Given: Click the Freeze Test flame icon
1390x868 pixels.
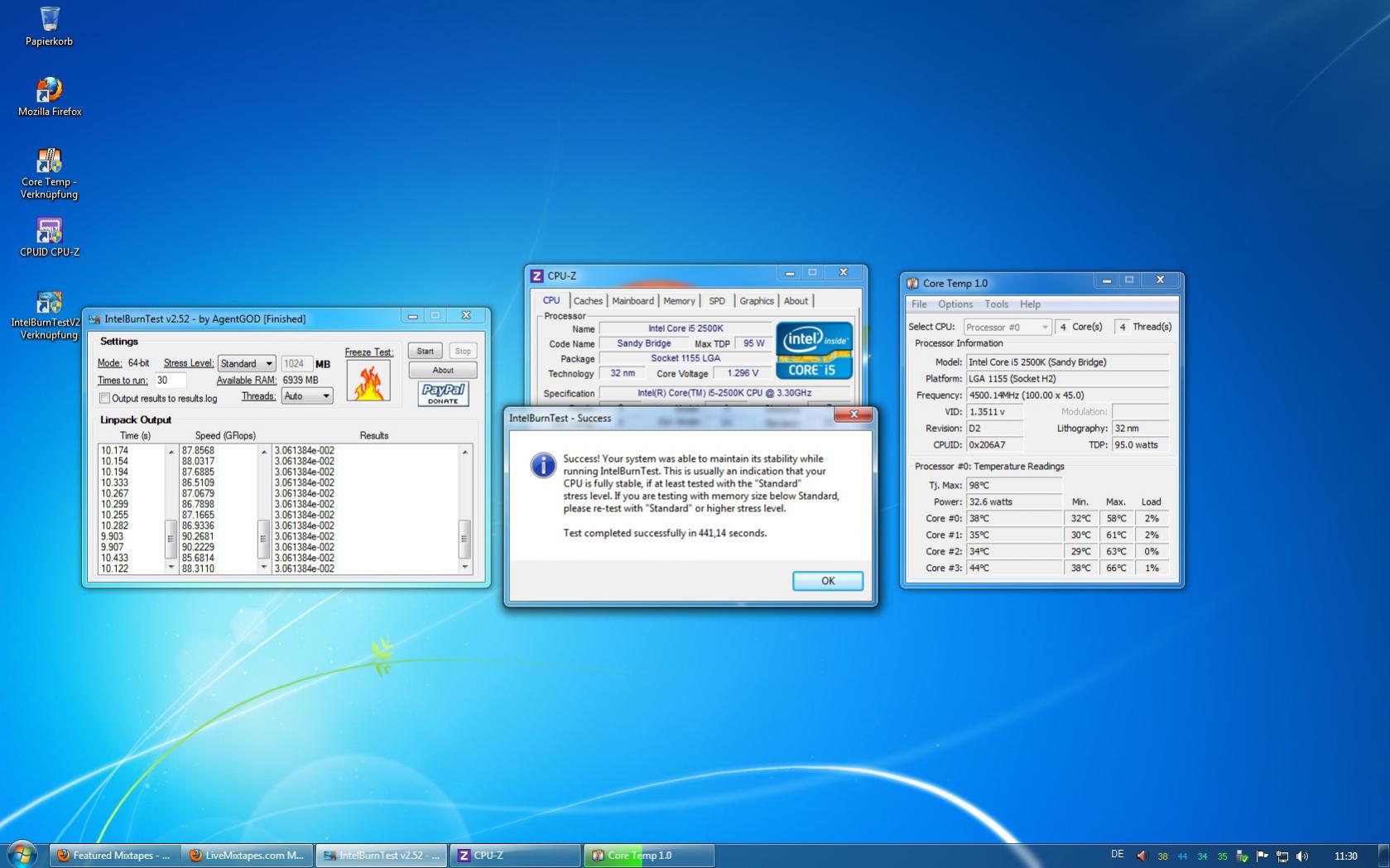Looking at the screenshot, I should 368,381.
